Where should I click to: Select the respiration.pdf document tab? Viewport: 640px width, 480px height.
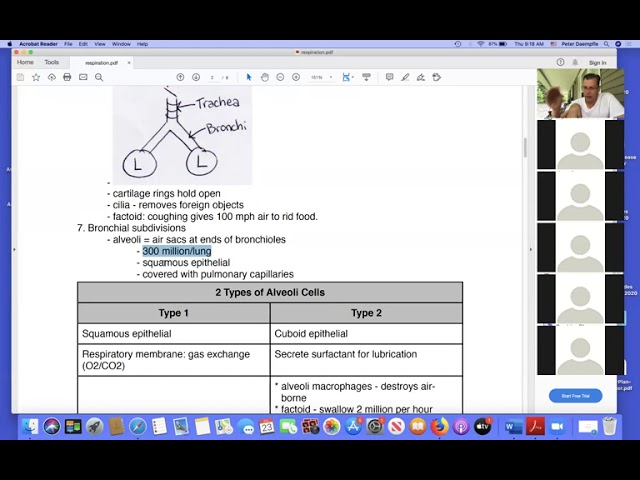tap(101, 63)
